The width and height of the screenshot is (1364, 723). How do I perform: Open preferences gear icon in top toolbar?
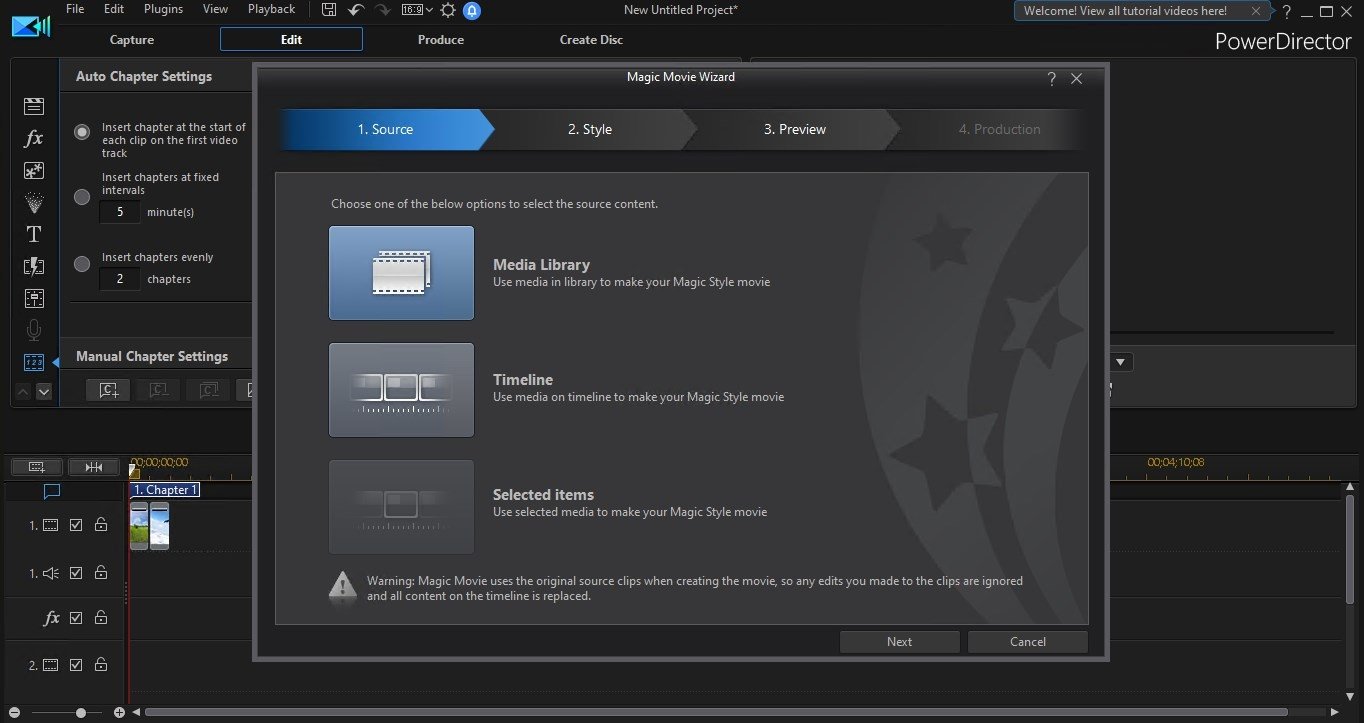point(448,10)
